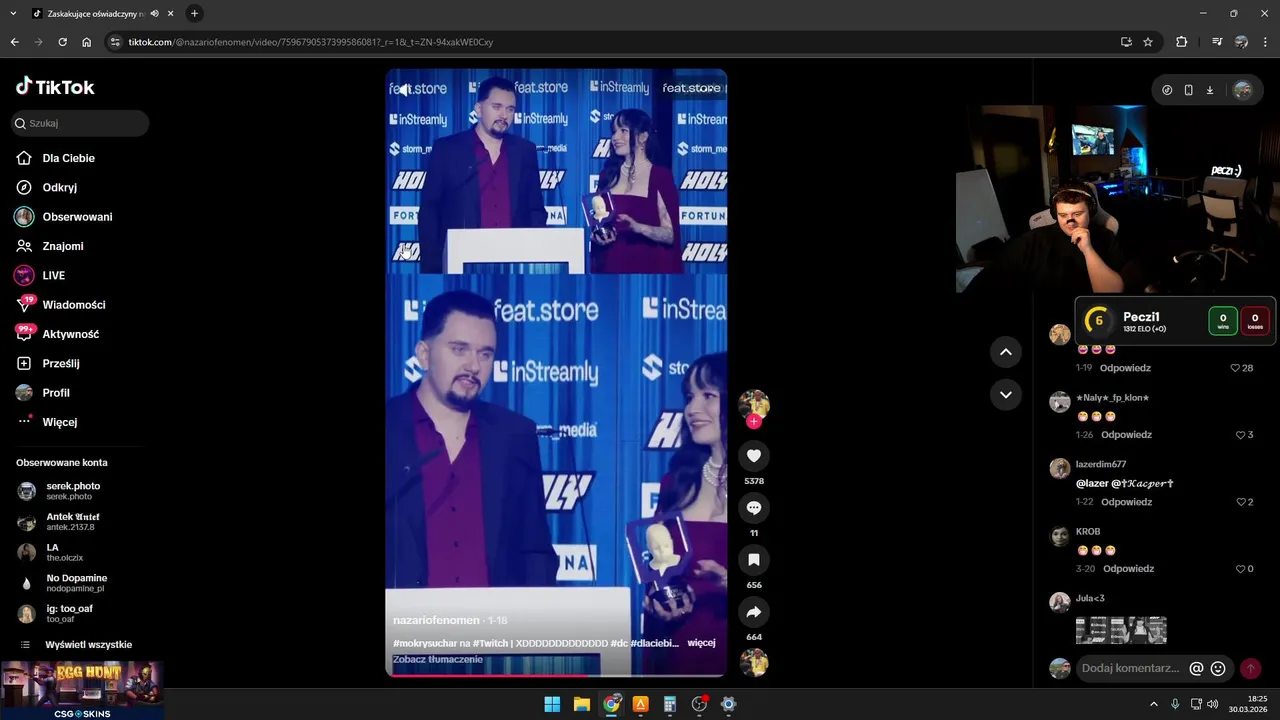Viewport: 1280px width, 720px height.
Task: Open sound disc below share button
Action: coord(754,663)
